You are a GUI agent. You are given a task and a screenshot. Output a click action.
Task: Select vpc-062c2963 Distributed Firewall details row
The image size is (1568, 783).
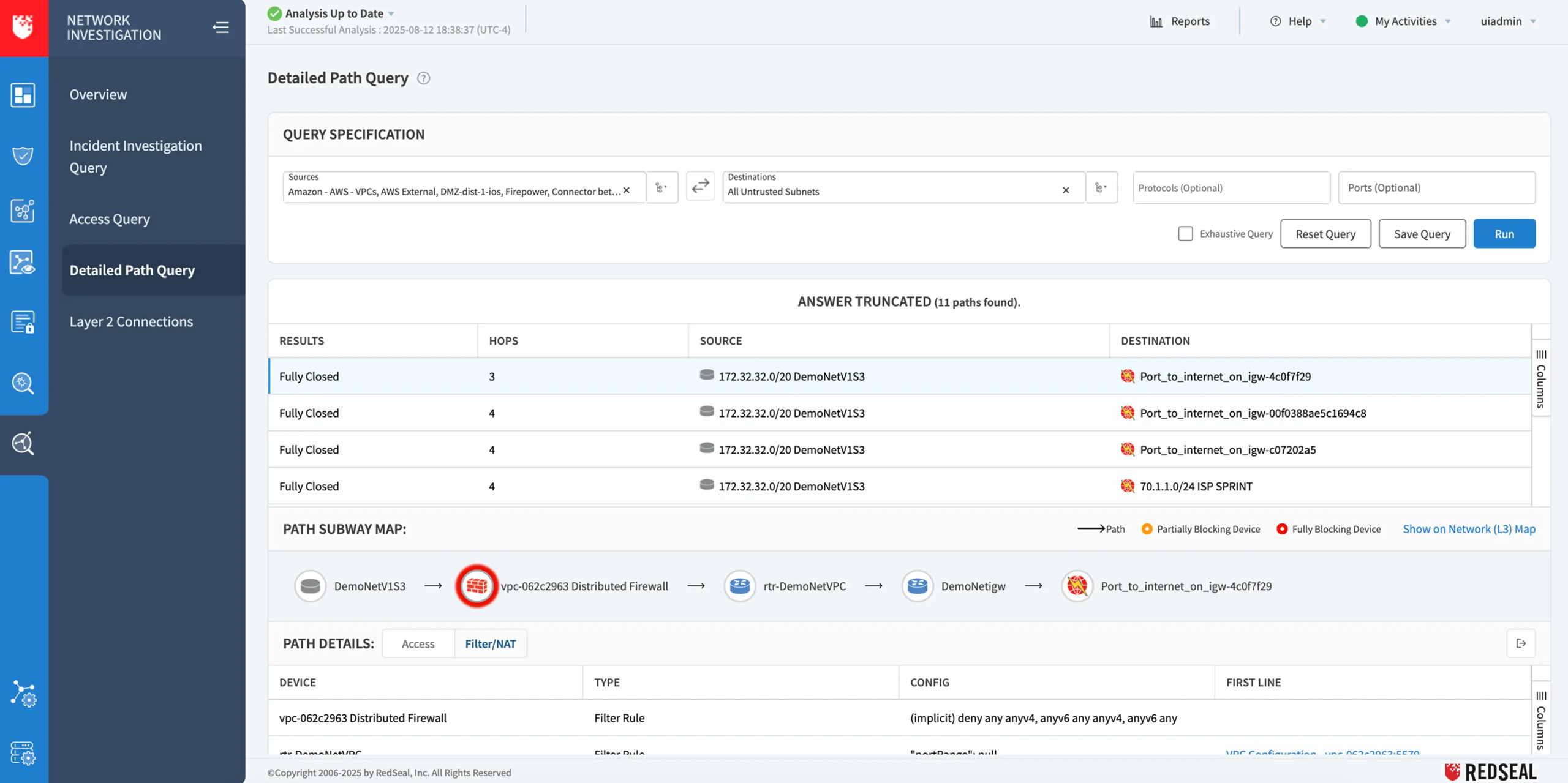click(899, 718)
